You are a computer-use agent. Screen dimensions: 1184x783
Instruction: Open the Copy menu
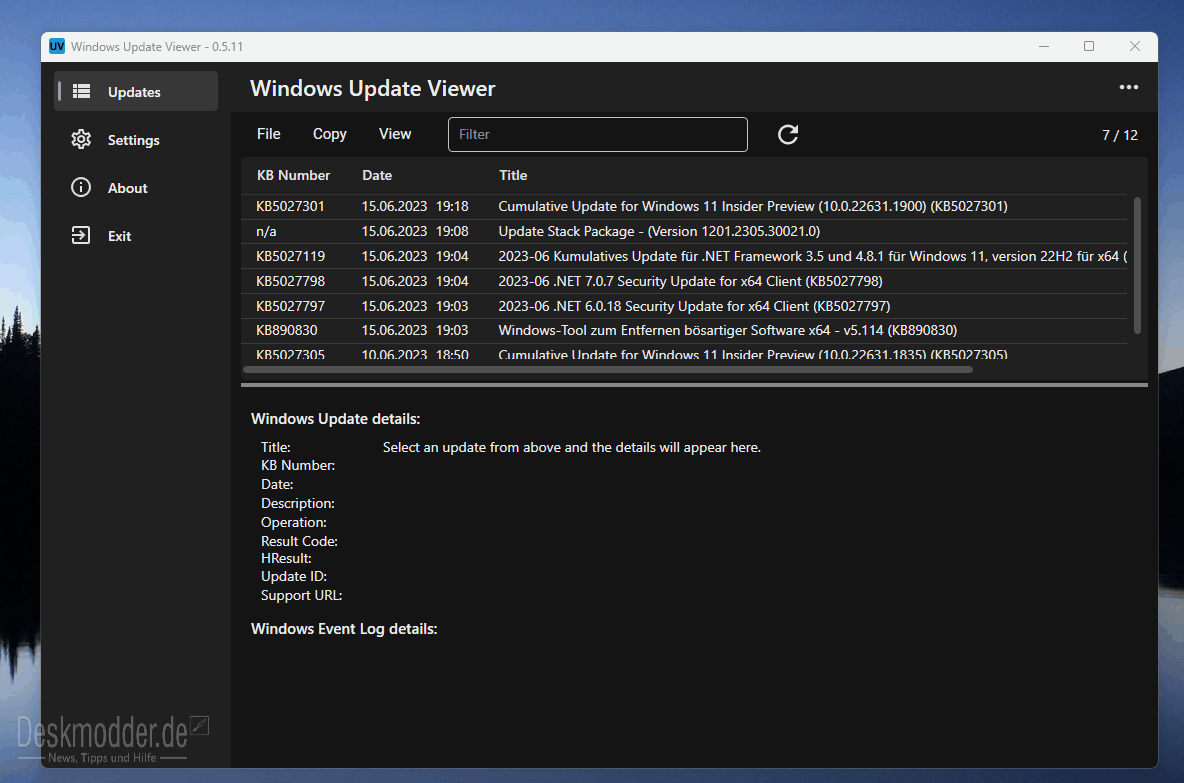[330, 134]
